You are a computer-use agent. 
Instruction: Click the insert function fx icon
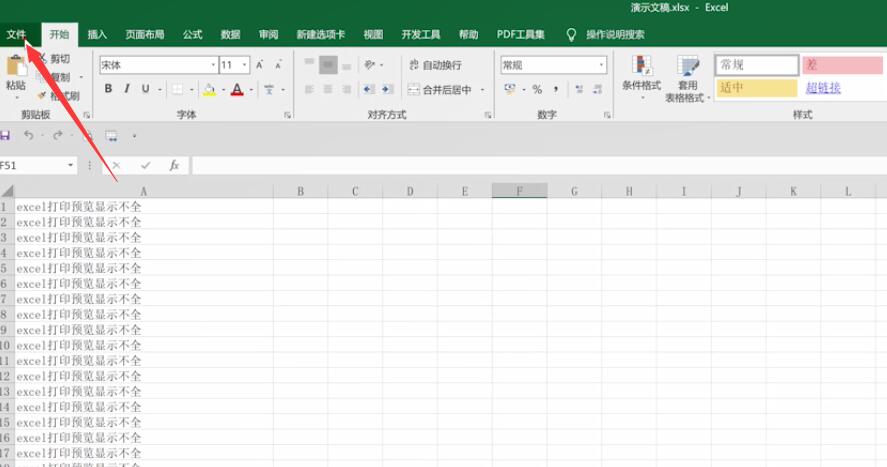click(x=174, y=165)
